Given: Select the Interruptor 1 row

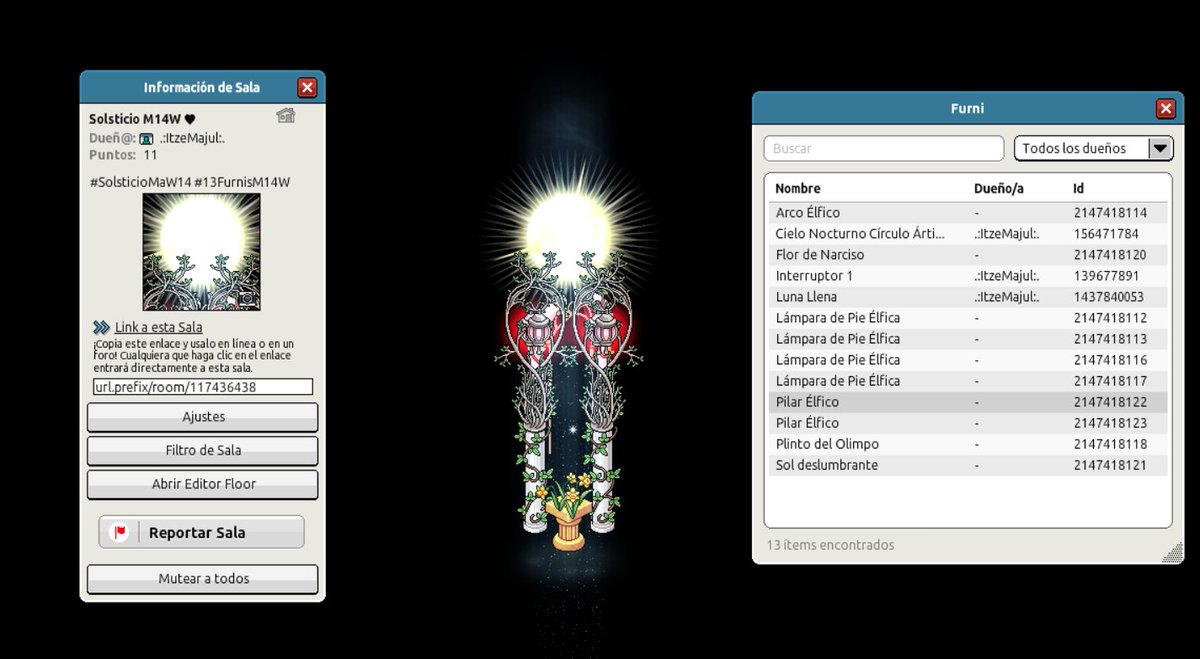Looking at the screenshot, I should point(968,276).
